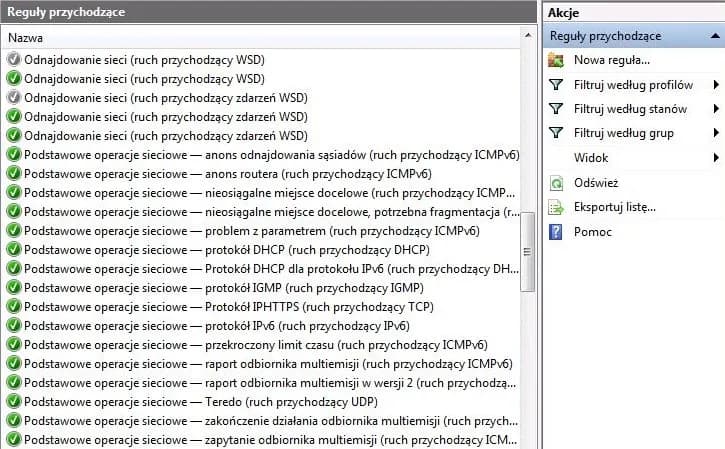Click green check icon of protokół IGMP rule
725x449 pixels.
pyautogui.click(x=14, y=287)
